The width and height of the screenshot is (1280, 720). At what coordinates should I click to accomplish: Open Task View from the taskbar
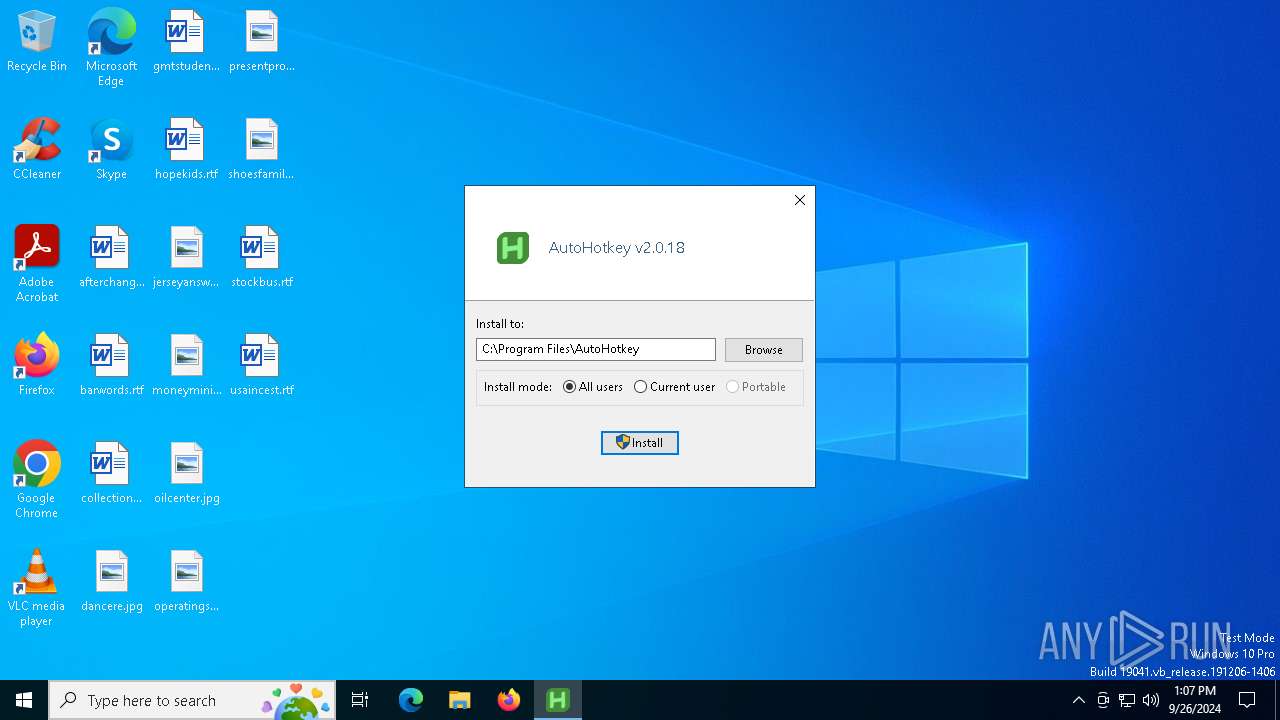360,700
